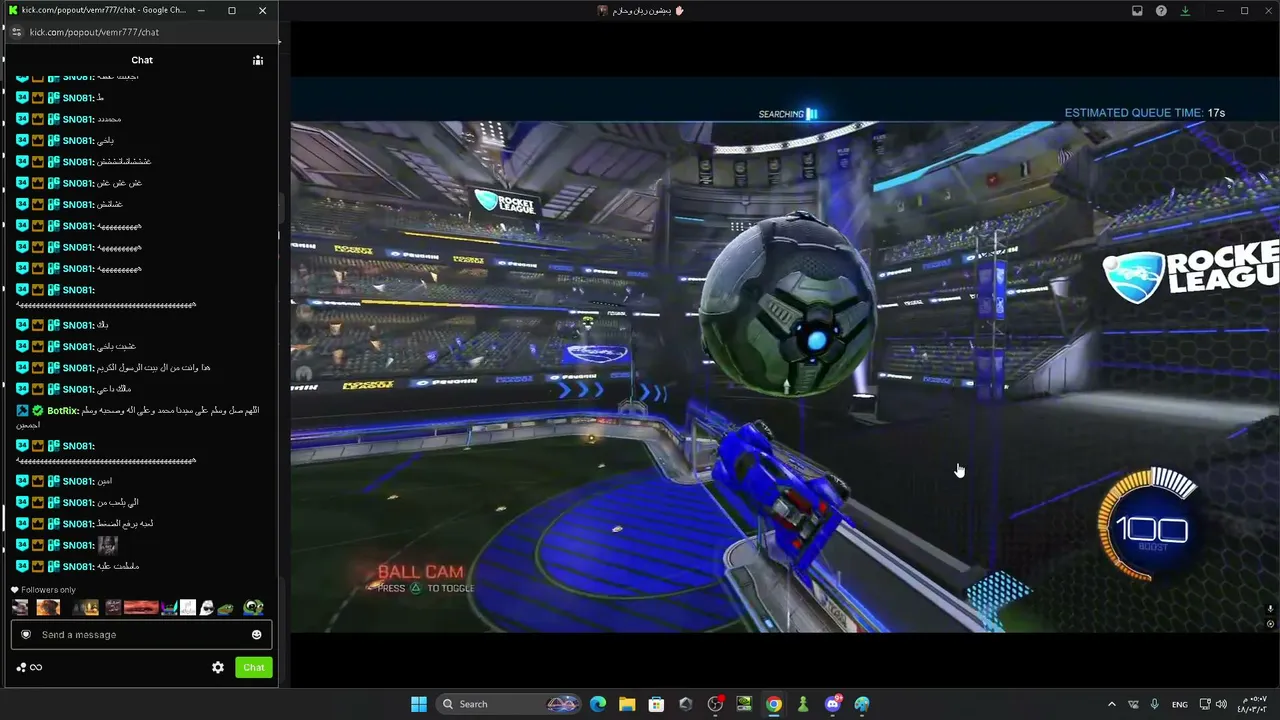Click the green download icon in title bar
Image resolution: width=1280 pixels, height=720 pixels.
(x=1185, y=11)
